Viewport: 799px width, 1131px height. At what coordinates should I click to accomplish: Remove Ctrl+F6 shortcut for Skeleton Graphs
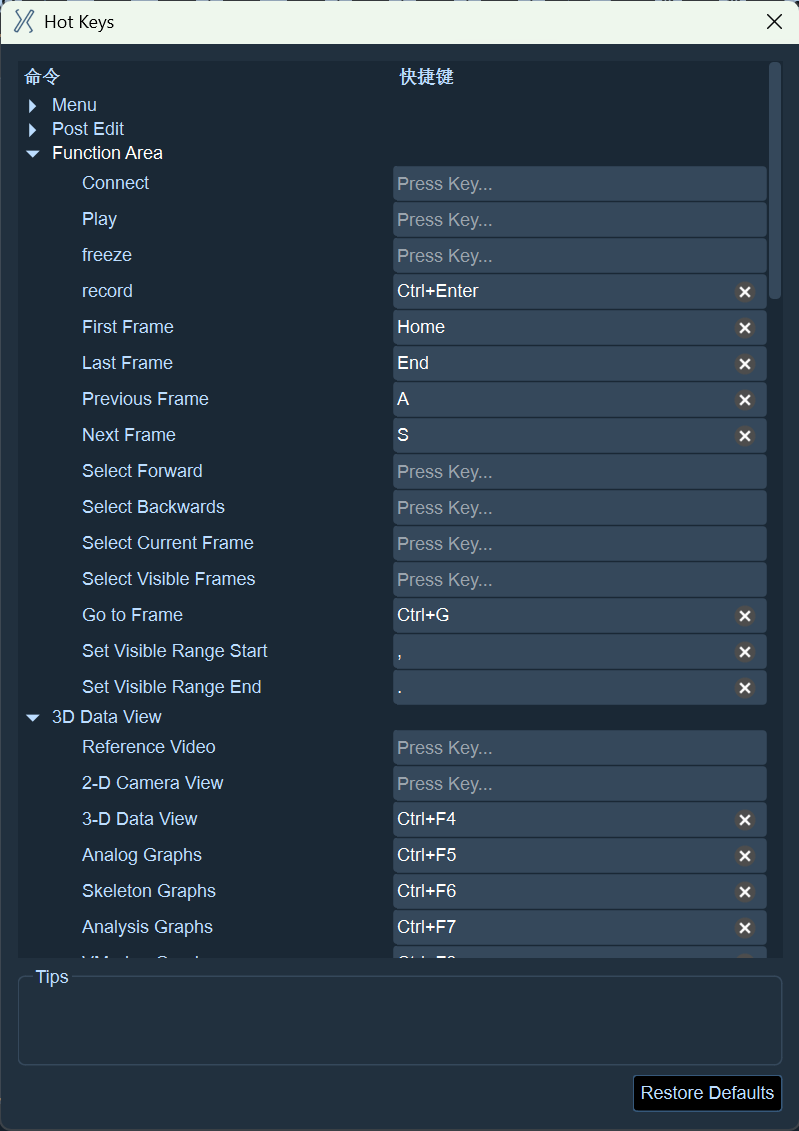745,892
